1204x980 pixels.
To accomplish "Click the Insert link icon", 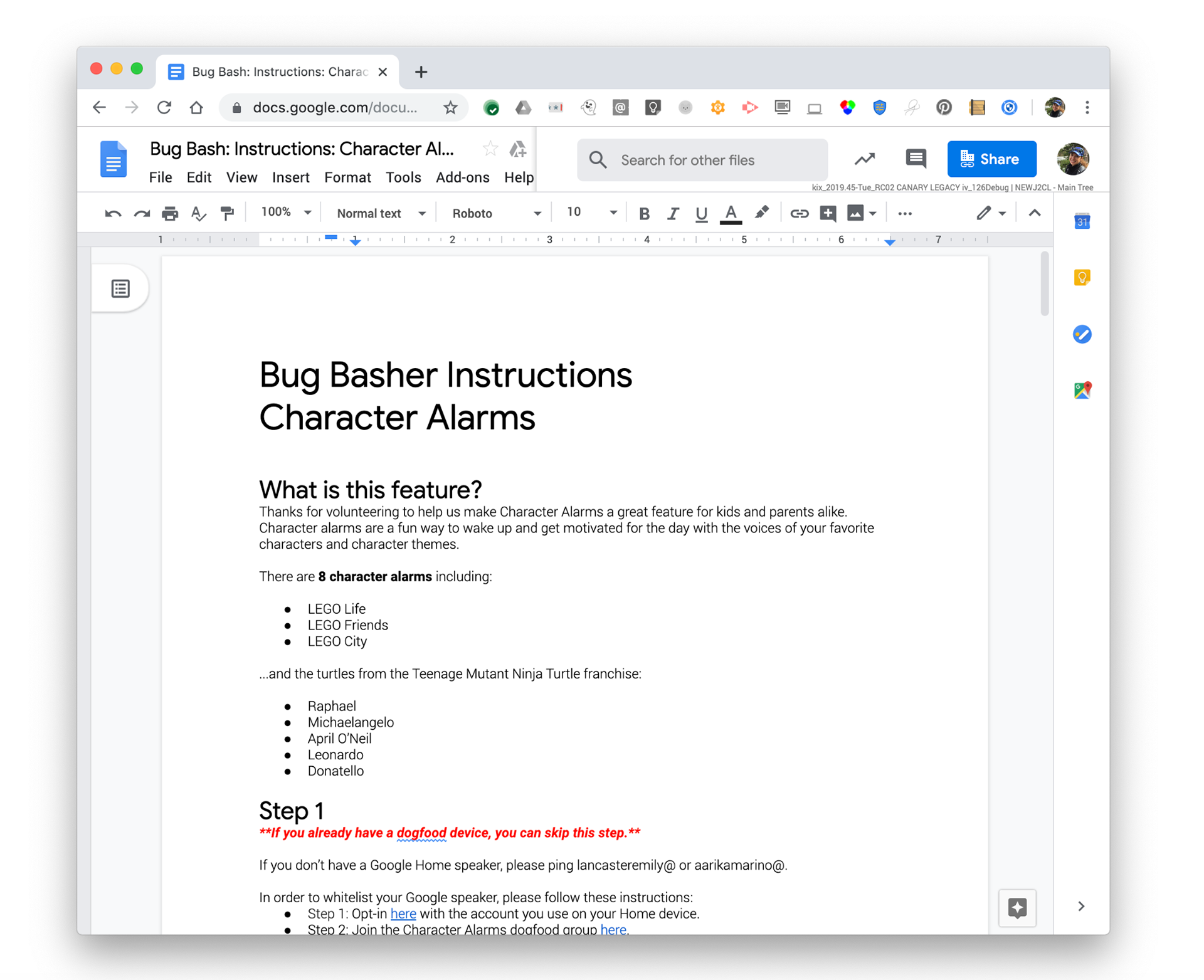I will (x=798, y=214).
